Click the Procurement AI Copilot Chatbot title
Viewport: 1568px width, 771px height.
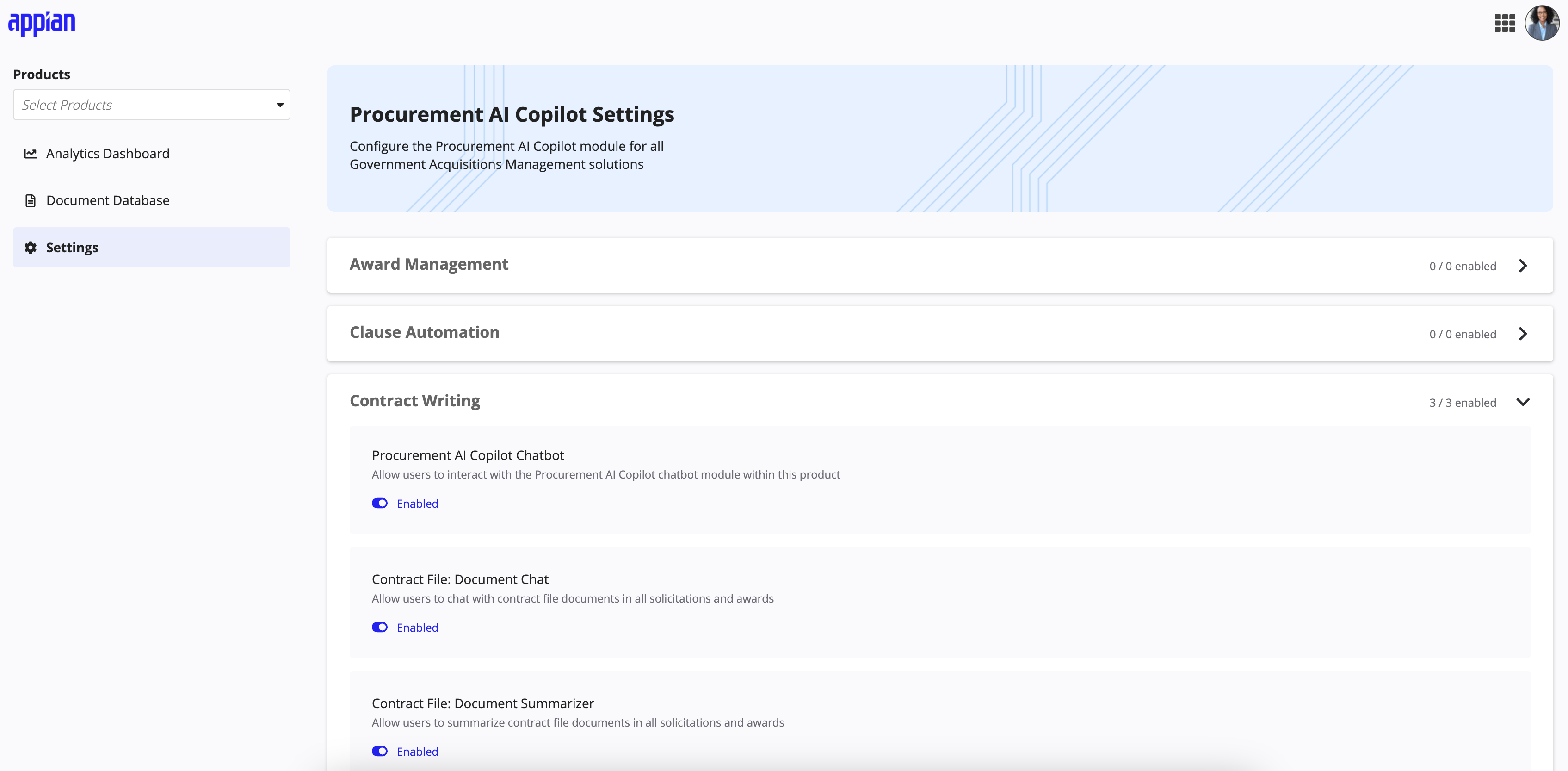coord(468,455)
